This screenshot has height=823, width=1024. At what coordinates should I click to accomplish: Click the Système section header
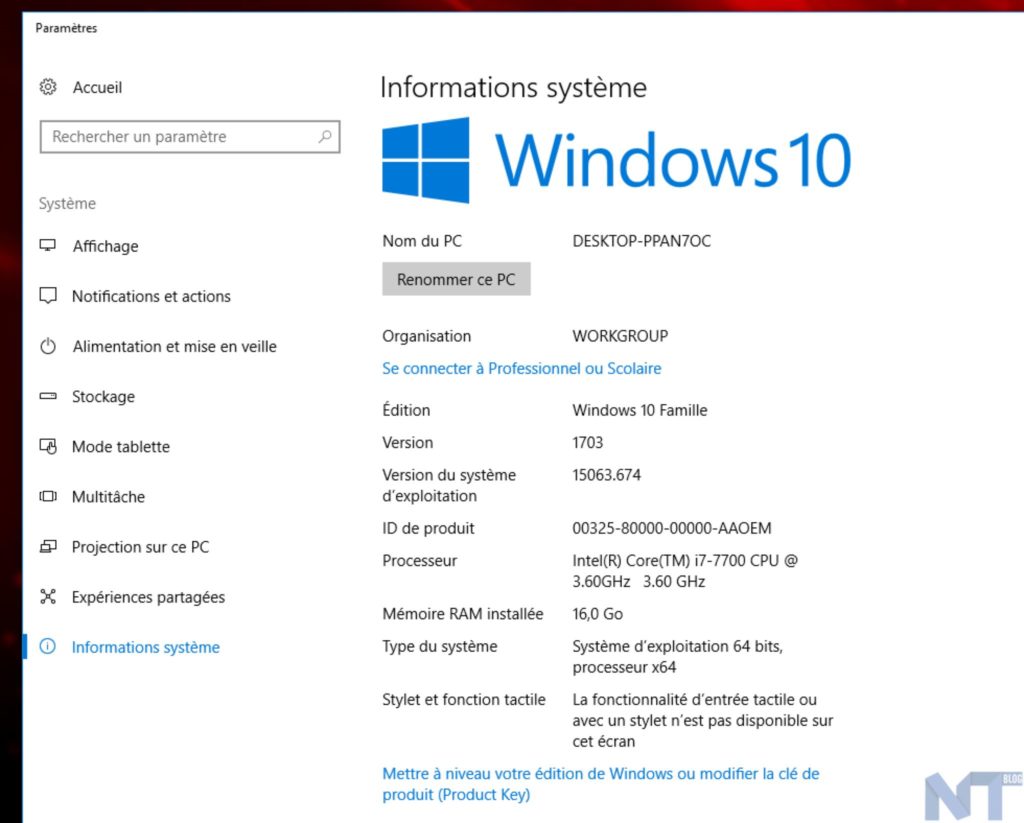point(67,204)
